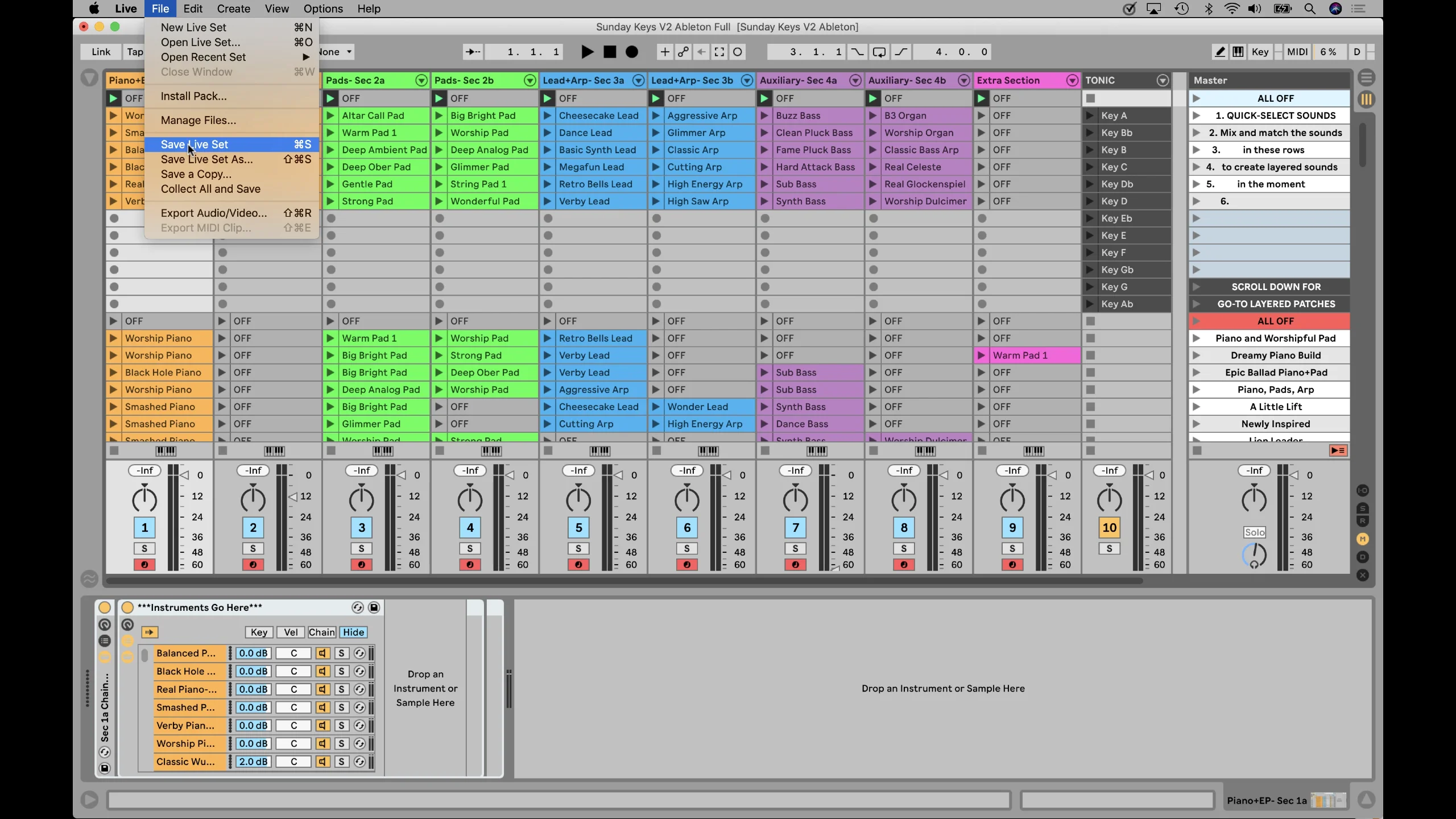The width and height of the screenshot is (1456, 819).
Task: Click Balanced P chain volume 0.0 dB
Action: pyautogui.click(x=253, y=653)
